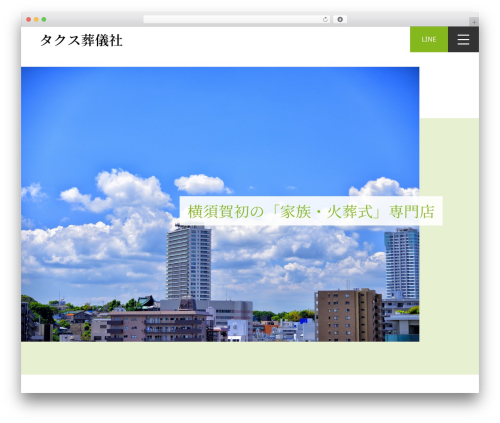Reload the page using the refresh icon

pos(325,20)
